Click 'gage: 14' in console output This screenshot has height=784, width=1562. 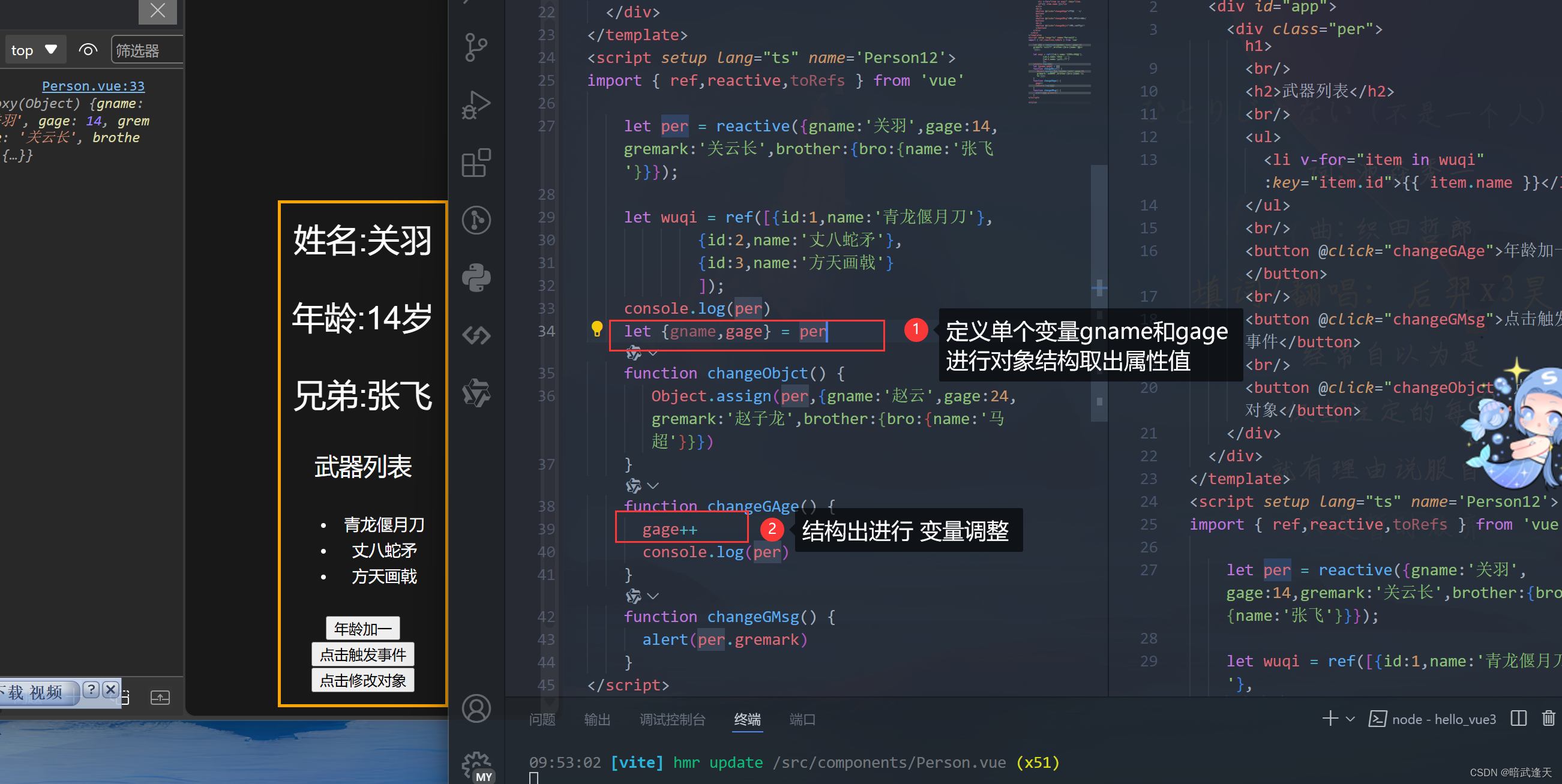tap(69, 121)
